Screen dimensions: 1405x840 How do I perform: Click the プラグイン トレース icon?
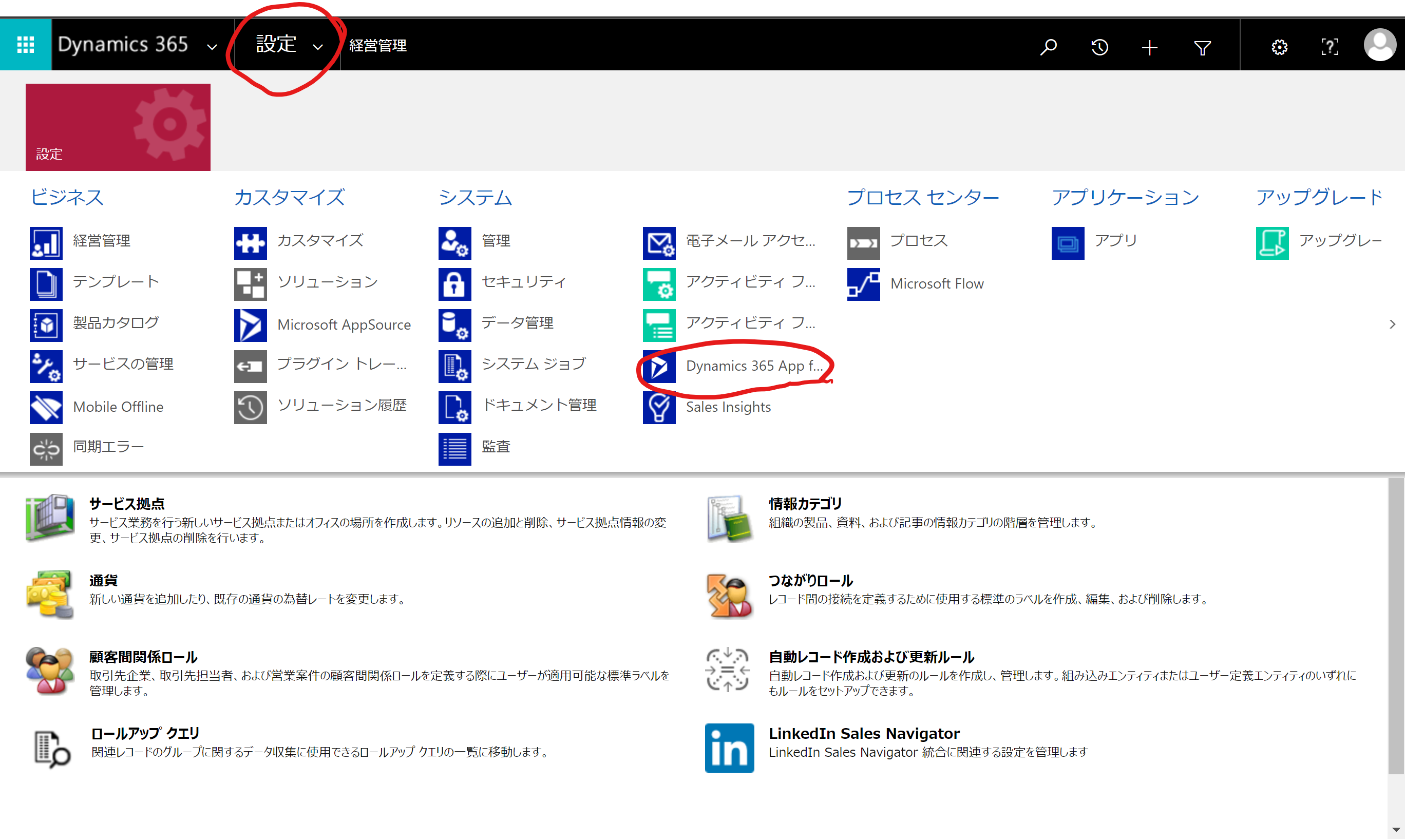(x=250, y=366)
